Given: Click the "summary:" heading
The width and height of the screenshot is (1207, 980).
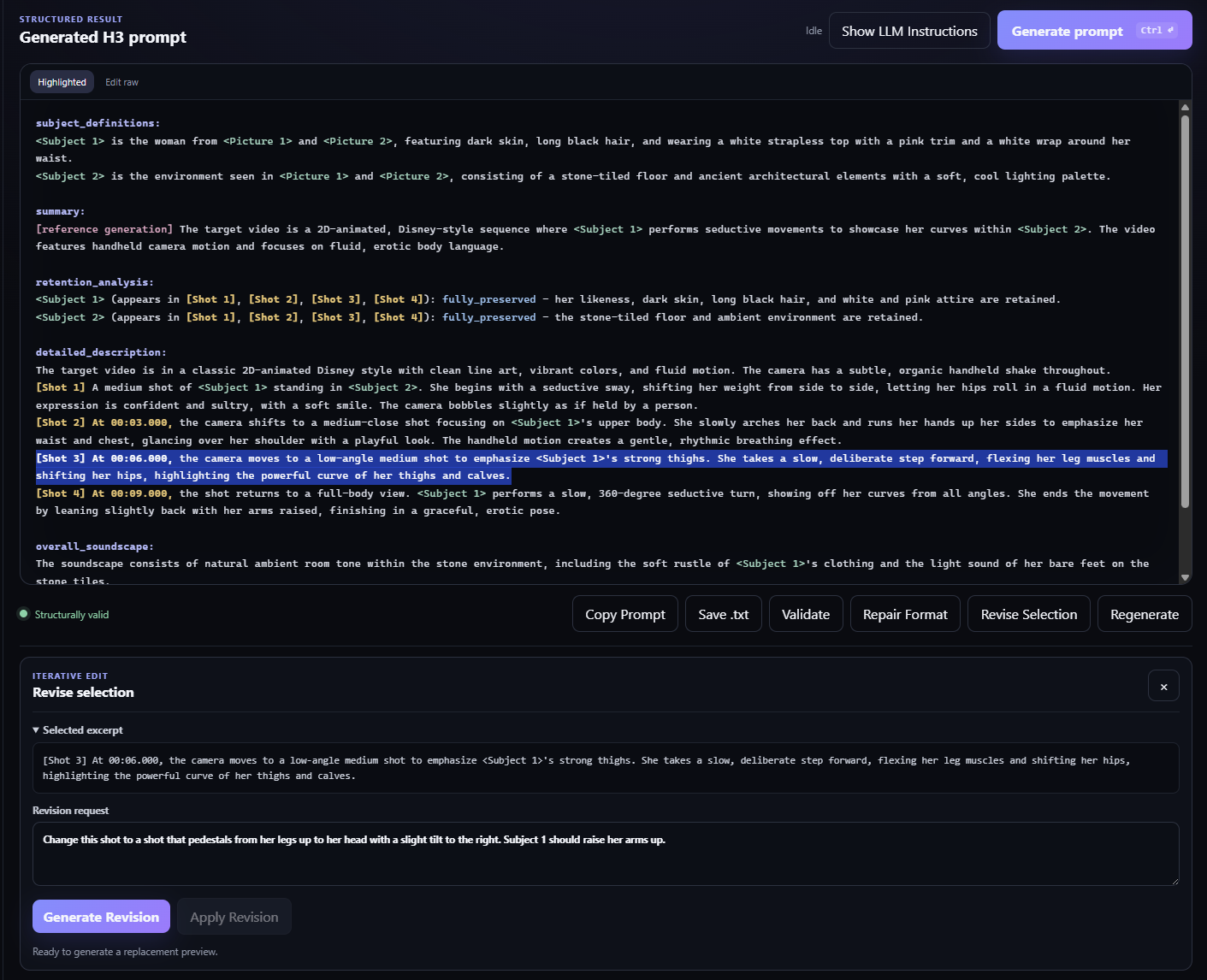Looking at the screenshot, I should coord(61,211).
